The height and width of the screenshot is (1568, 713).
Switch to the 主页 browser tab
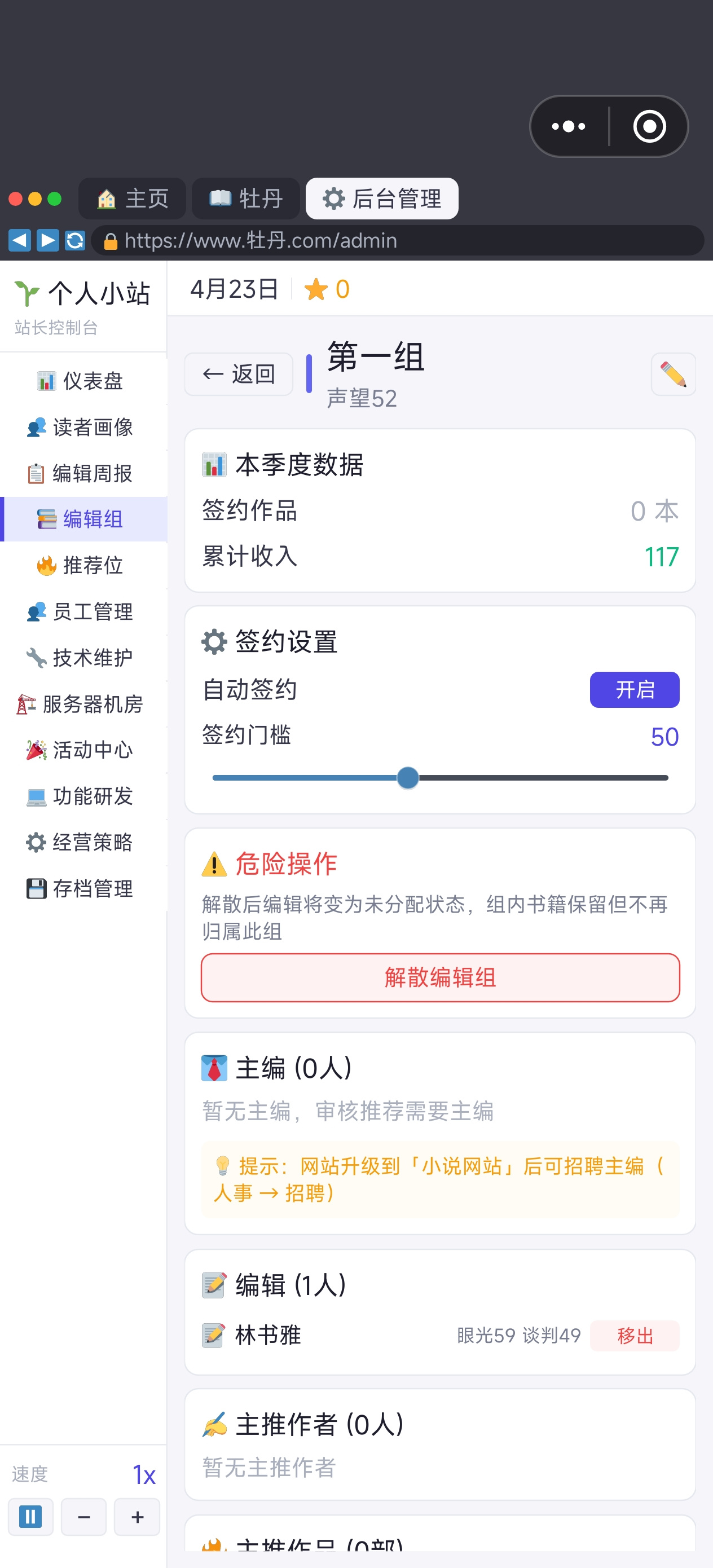point(132,199)
